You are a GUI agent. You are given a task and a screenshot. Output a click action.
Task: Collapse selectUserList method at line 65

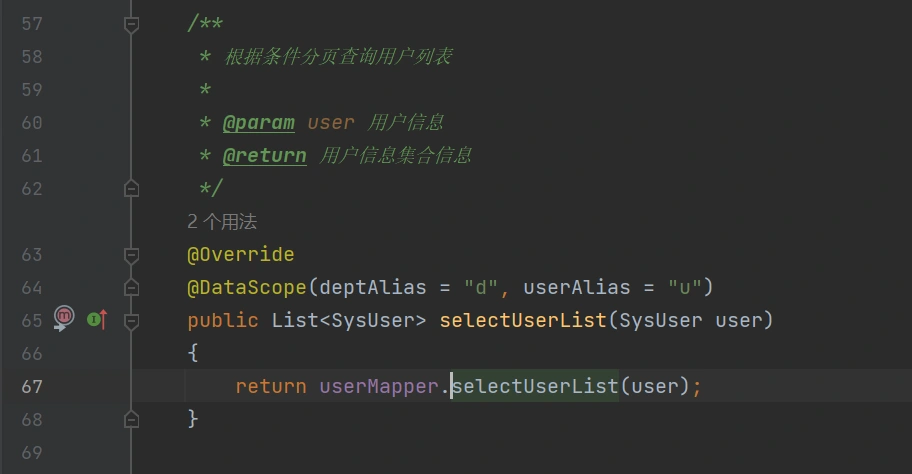131,321
